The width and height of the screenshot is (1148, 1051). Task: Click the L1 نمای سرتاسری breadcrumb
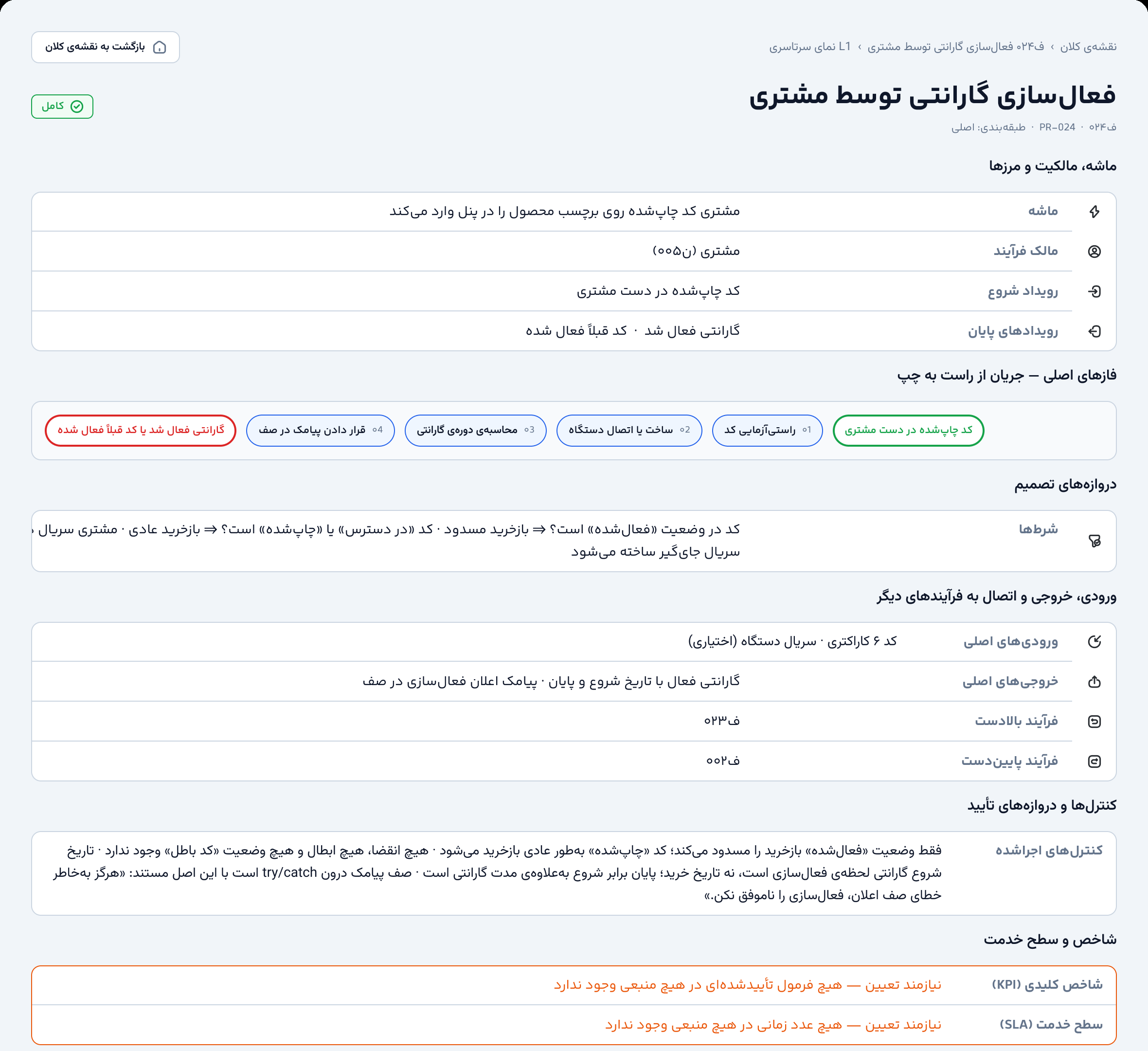[810, 47]
